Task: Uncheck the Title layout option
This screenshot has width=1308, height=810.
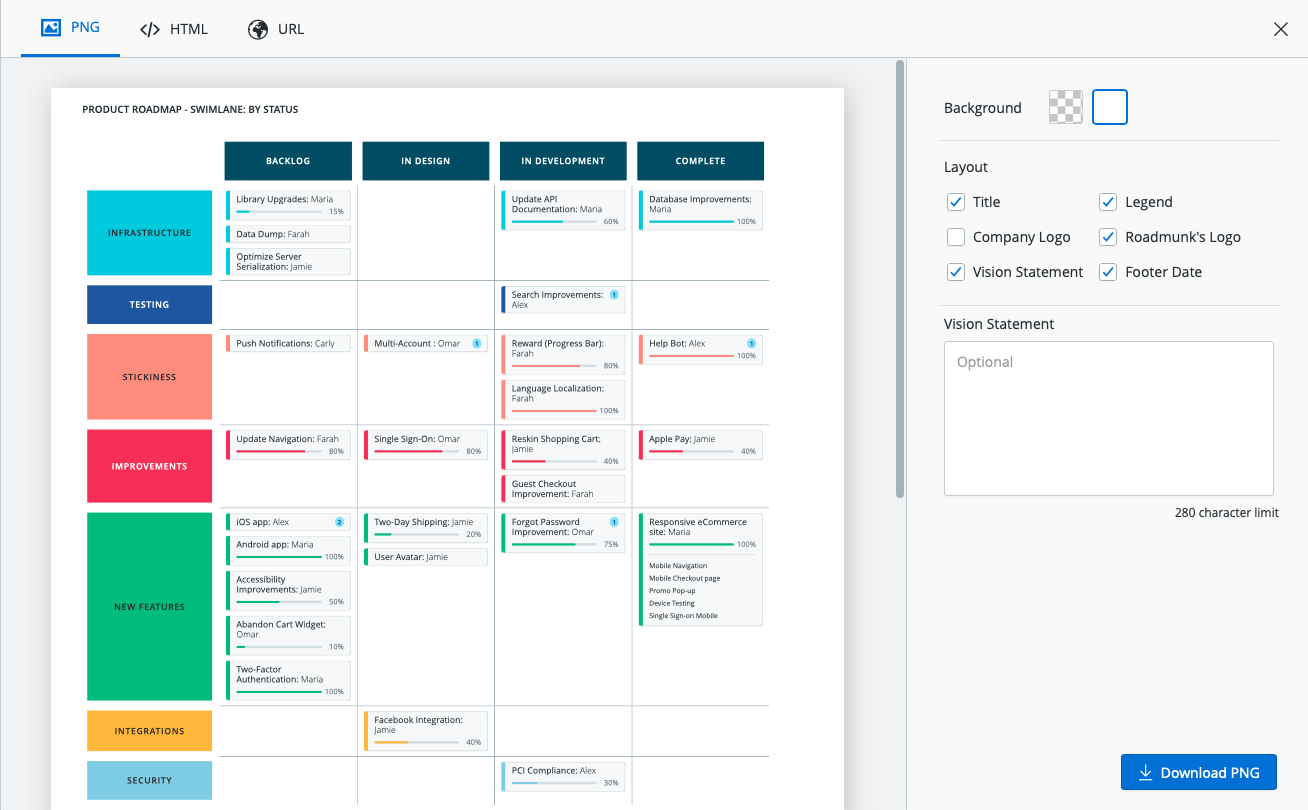Action: [956, 201]
